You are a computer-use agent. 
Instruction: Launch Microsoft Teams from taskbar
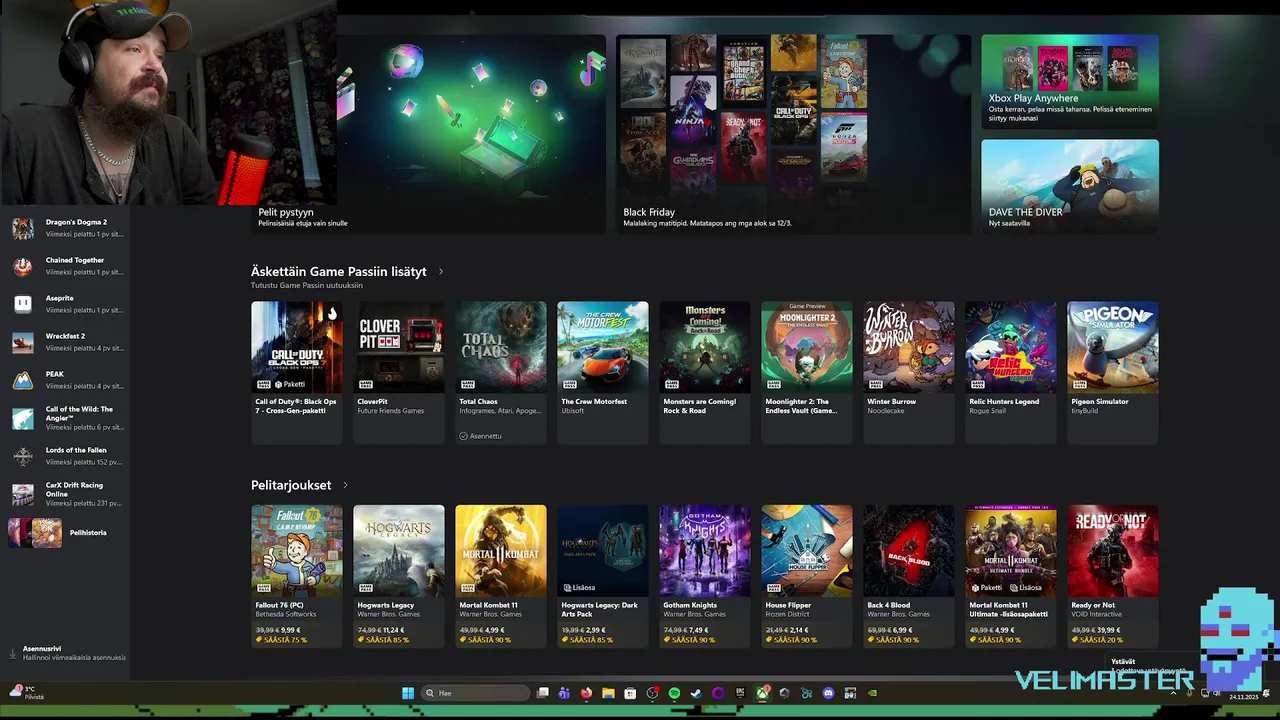[564, 693]
